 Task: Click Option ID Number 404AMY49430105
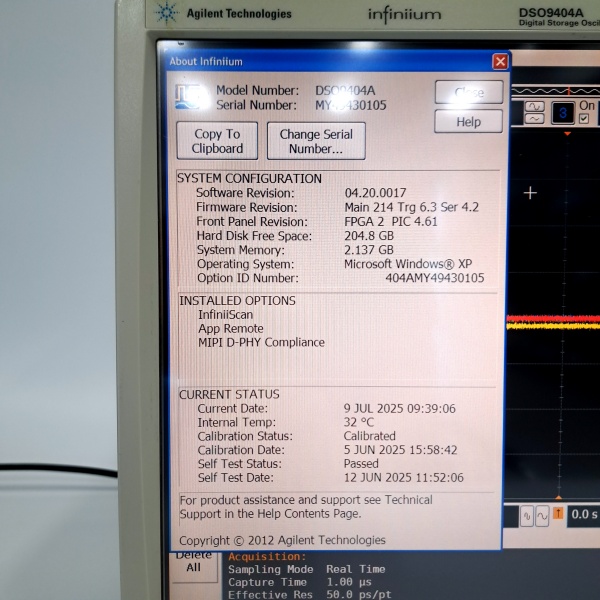435,277
